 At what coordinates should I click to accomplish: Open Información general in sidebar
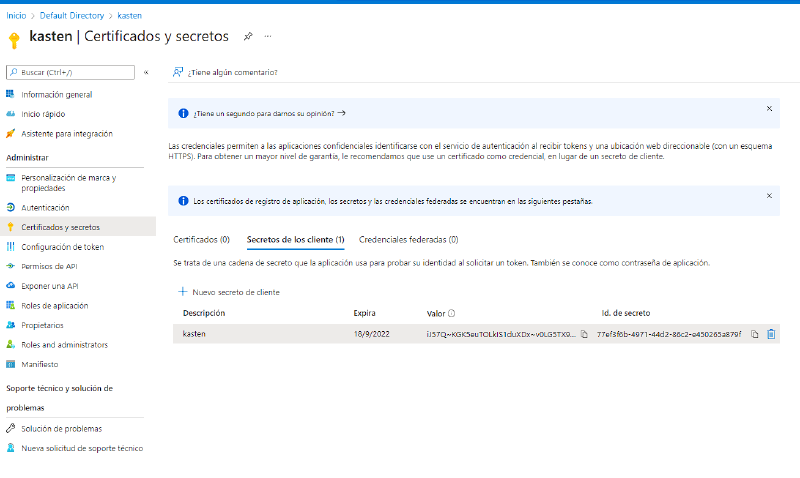(x=57, y=94)
